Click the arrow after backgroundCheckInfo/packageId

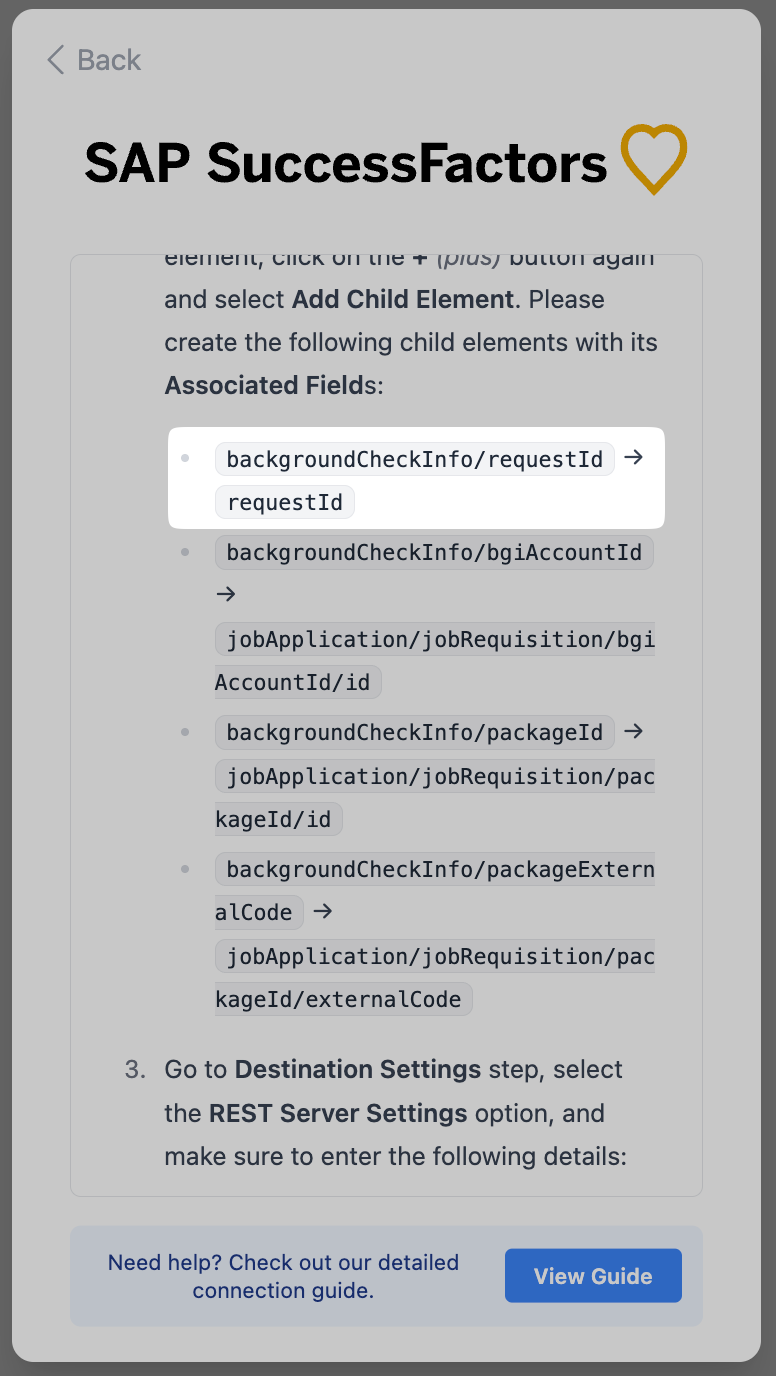point(633,731)
